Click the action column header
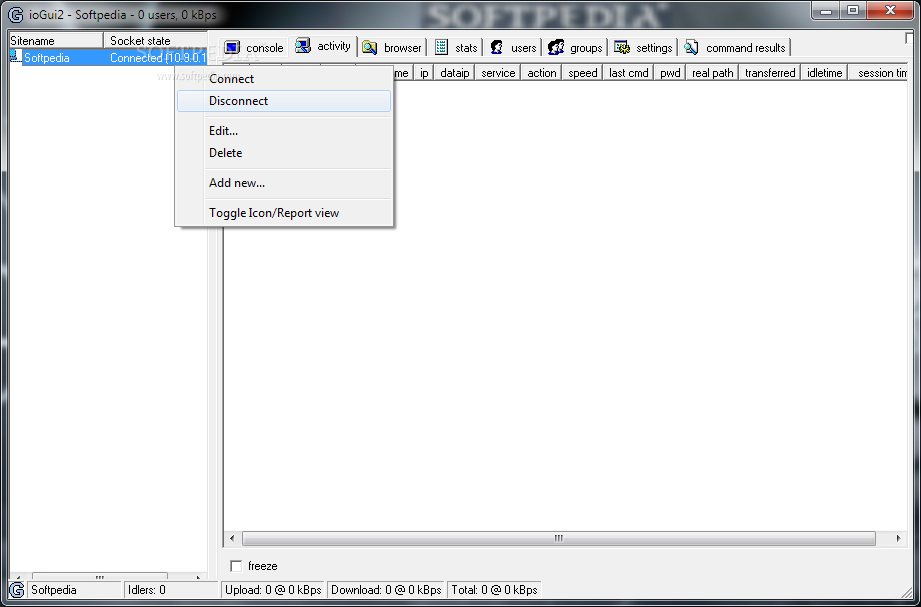Viewport: 921px width, 607px height. (542, 73)
